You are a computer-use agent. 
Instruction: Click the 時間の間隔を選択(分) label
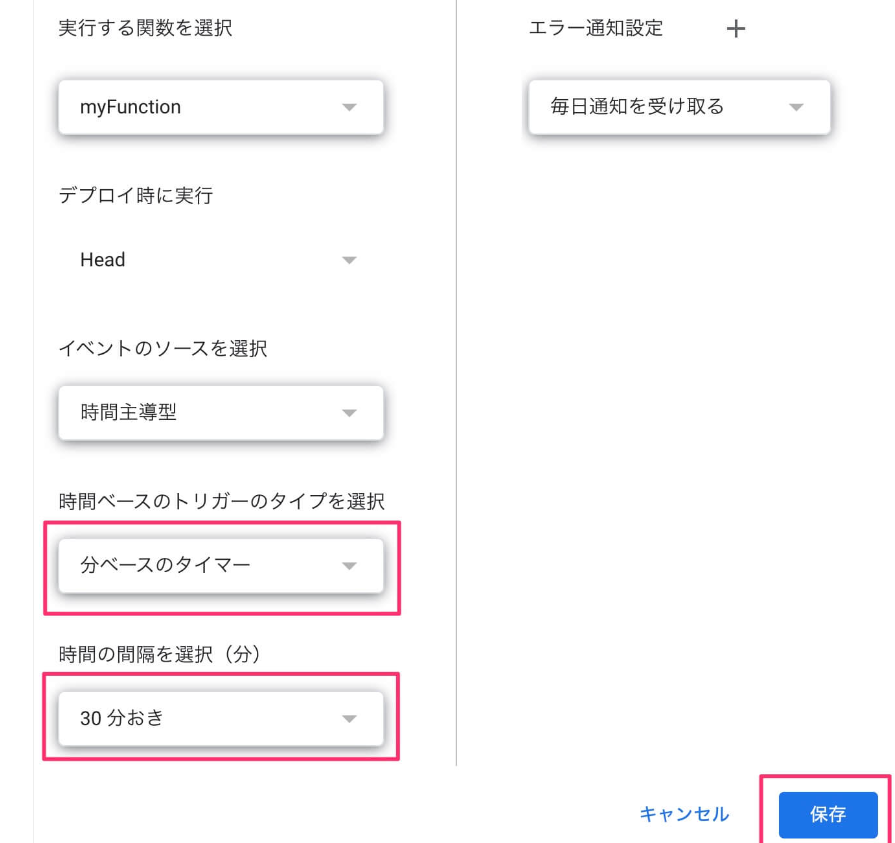[160, 654]
